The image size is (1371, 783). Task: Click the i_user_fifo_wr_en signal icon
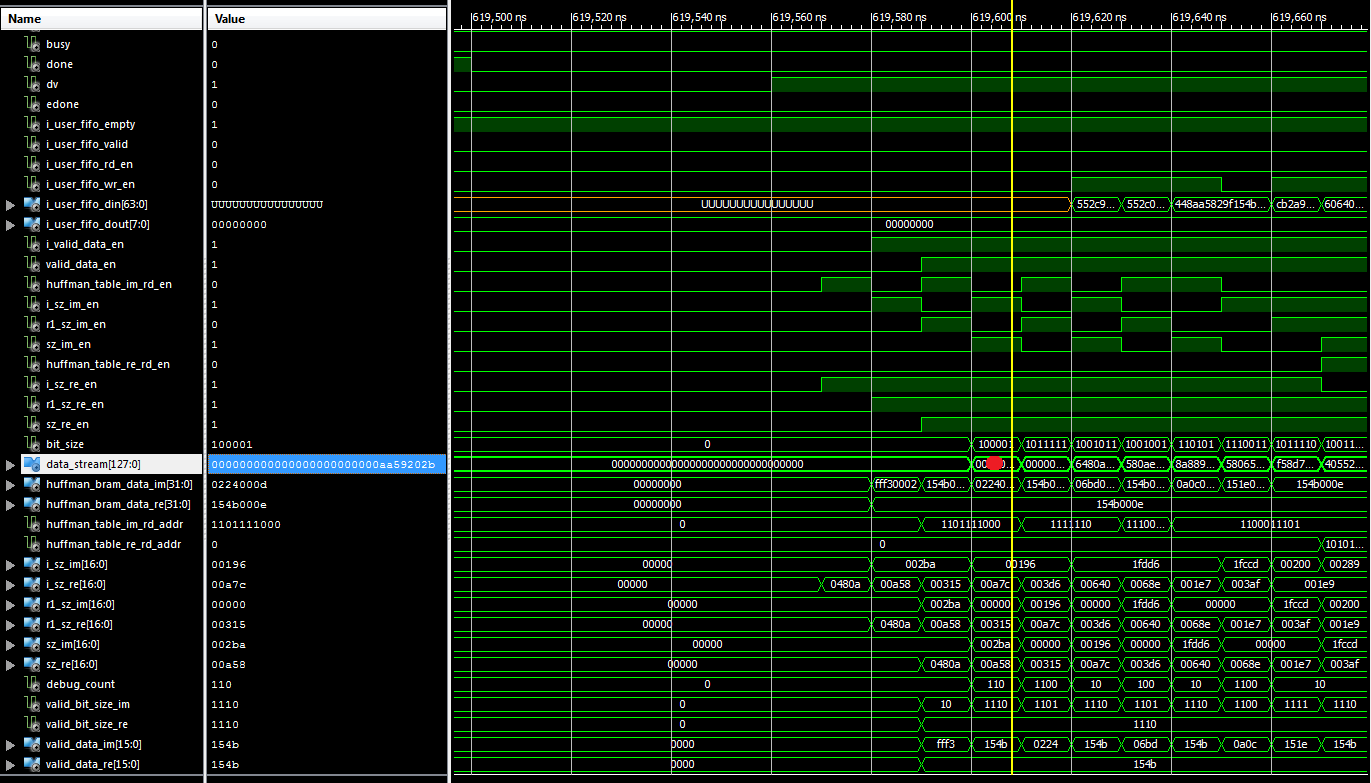click(32, 184)
